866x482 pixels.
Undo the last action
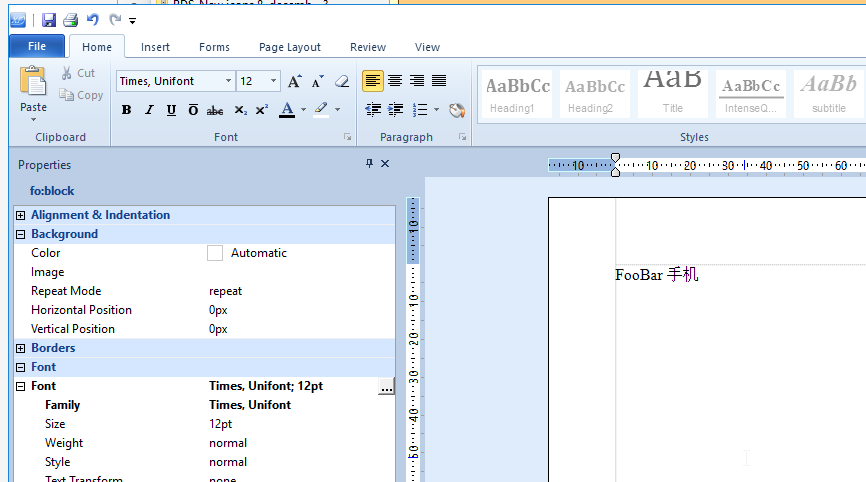click(93, 20)
